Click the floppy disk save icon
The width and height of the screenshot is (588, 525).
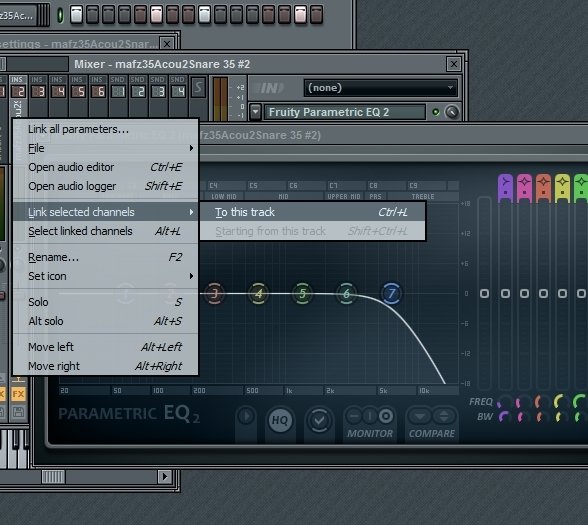[18, 412]
